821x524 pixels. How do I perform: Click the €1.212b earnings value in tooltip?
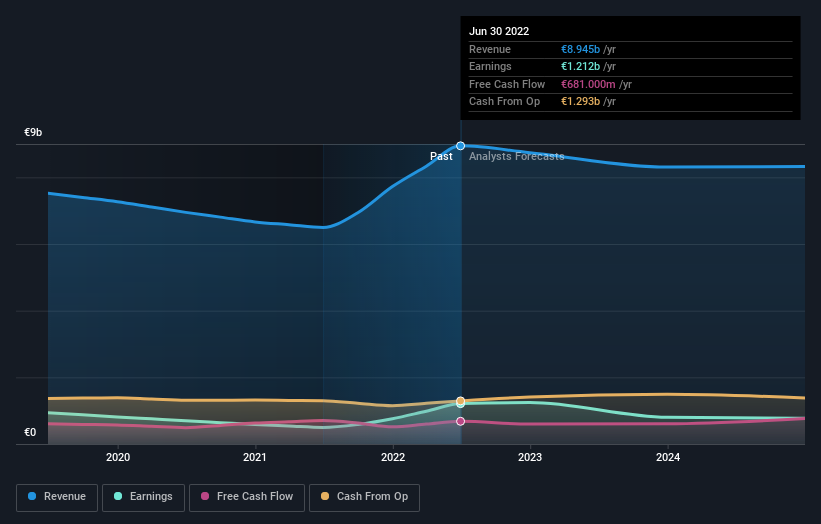click(580, 66)
